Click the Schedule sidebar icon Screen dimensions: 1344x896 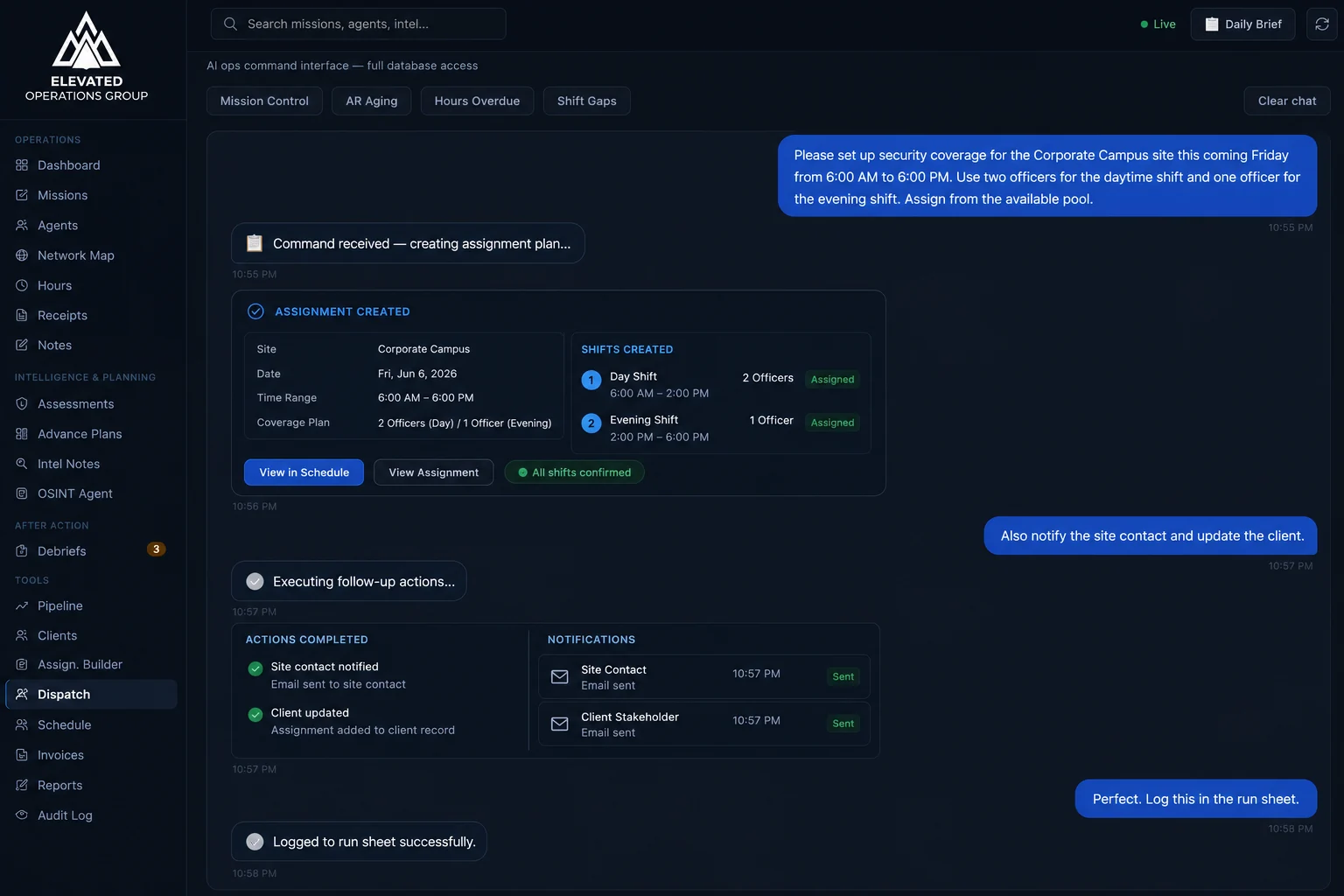[x=22, y=724]
